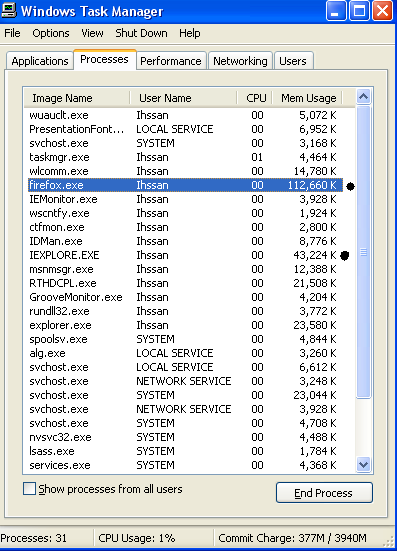Go to the Users tab

[x=293, y=61]
